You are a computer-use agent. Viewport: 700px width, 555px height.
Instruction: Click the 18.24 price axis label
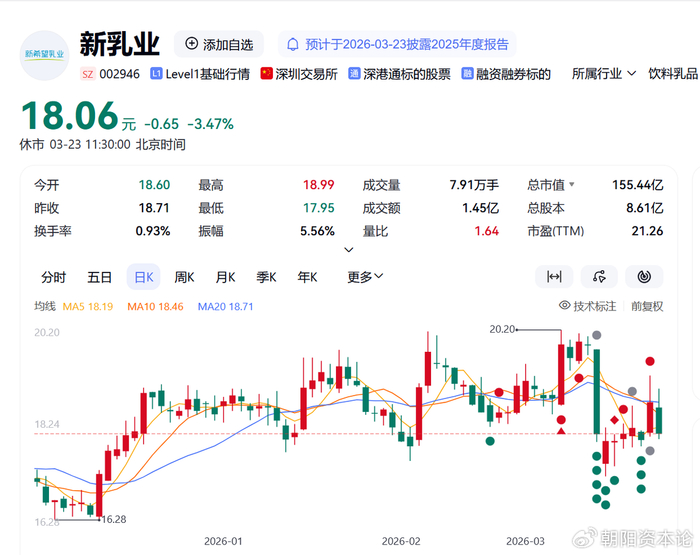pyautogui.click(x=47, y=424)
